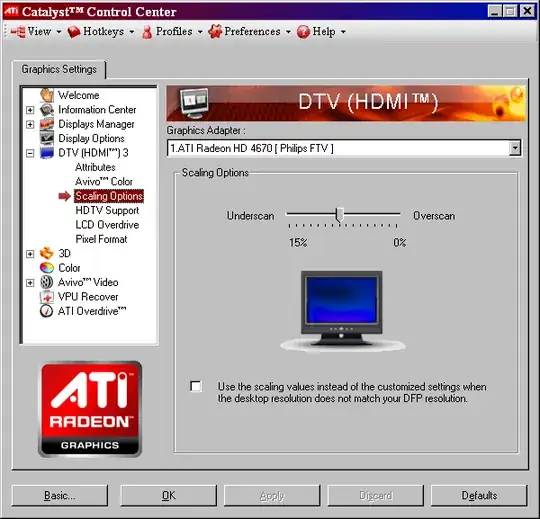Viewport: 540px width, 519px height.
Task: Click the ATI Overdrive label
Action: click(x=92, y=311)
